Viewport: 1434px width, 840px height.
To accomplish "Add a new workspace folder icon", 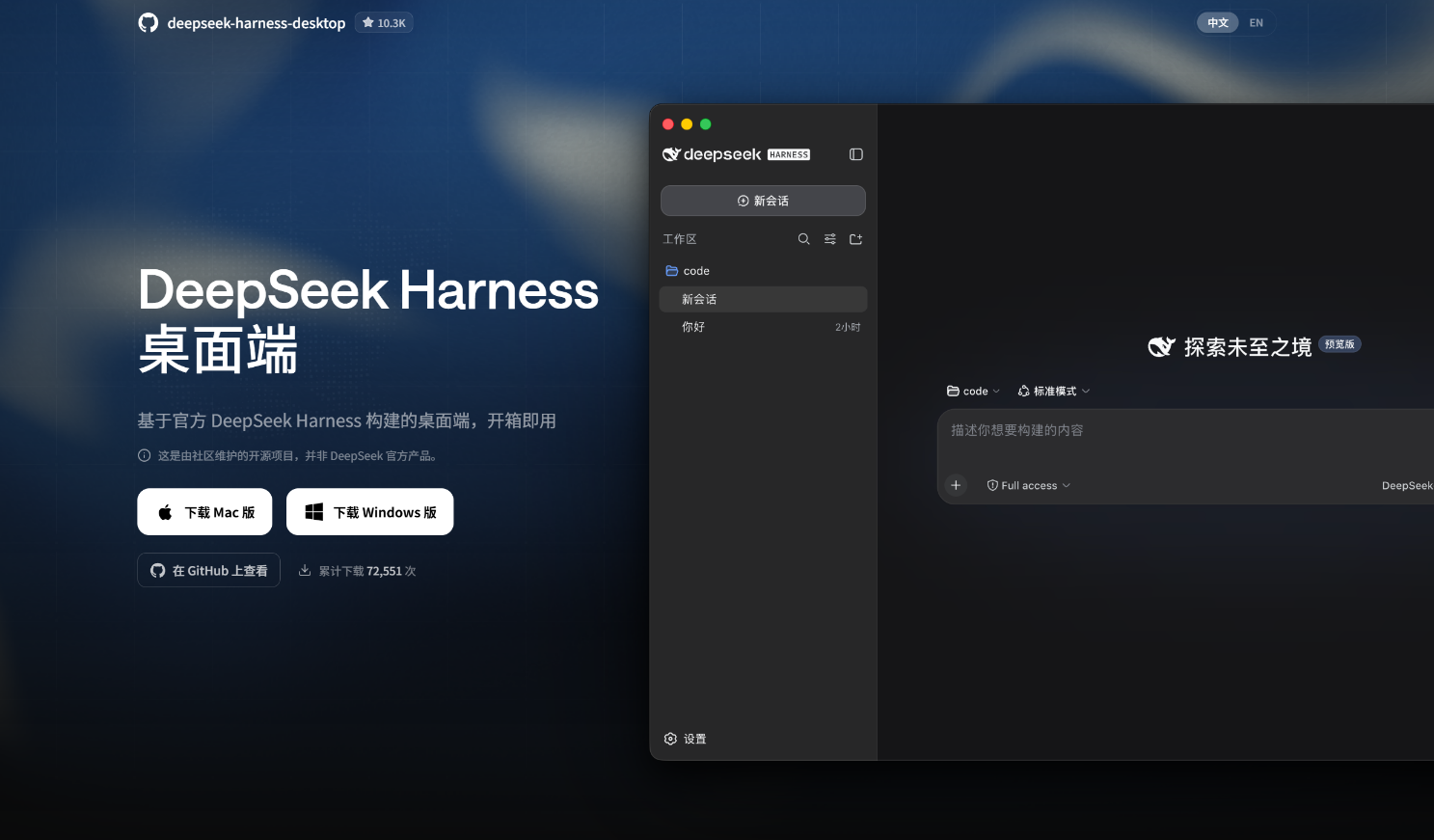I will tap(855, 239).
